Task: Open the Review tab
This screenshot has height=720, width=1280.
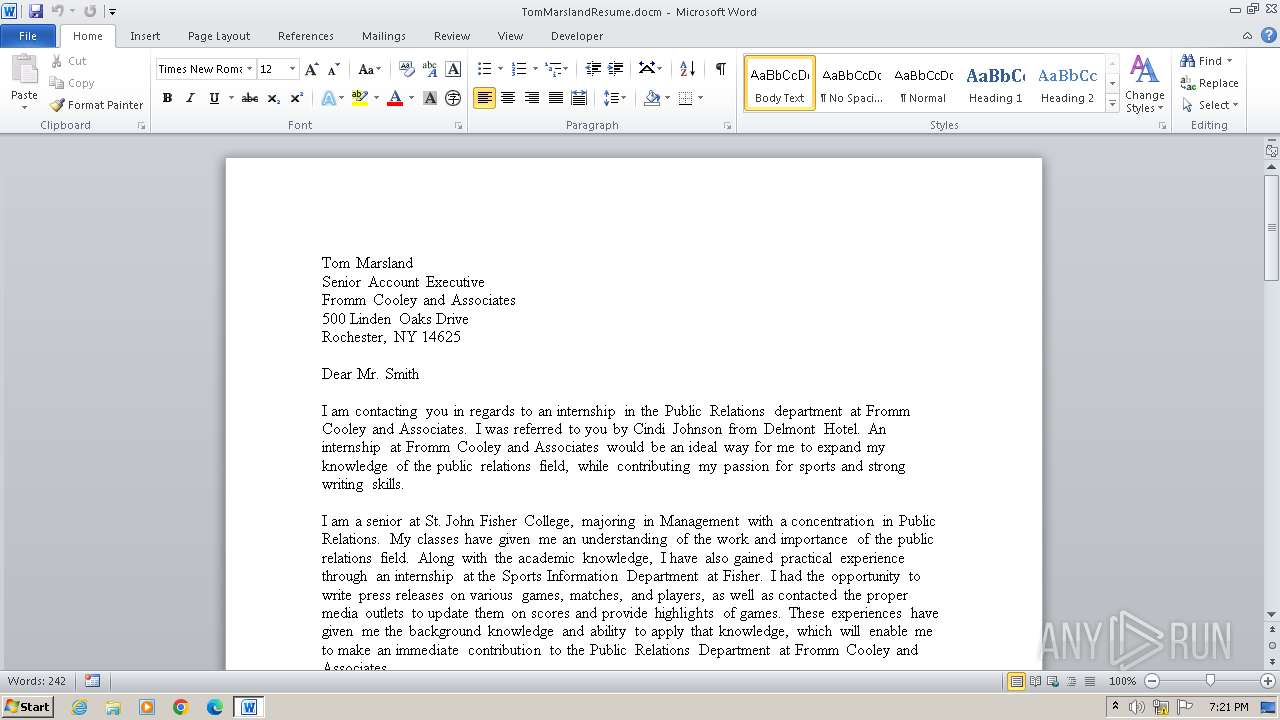Action: point(452,36)
